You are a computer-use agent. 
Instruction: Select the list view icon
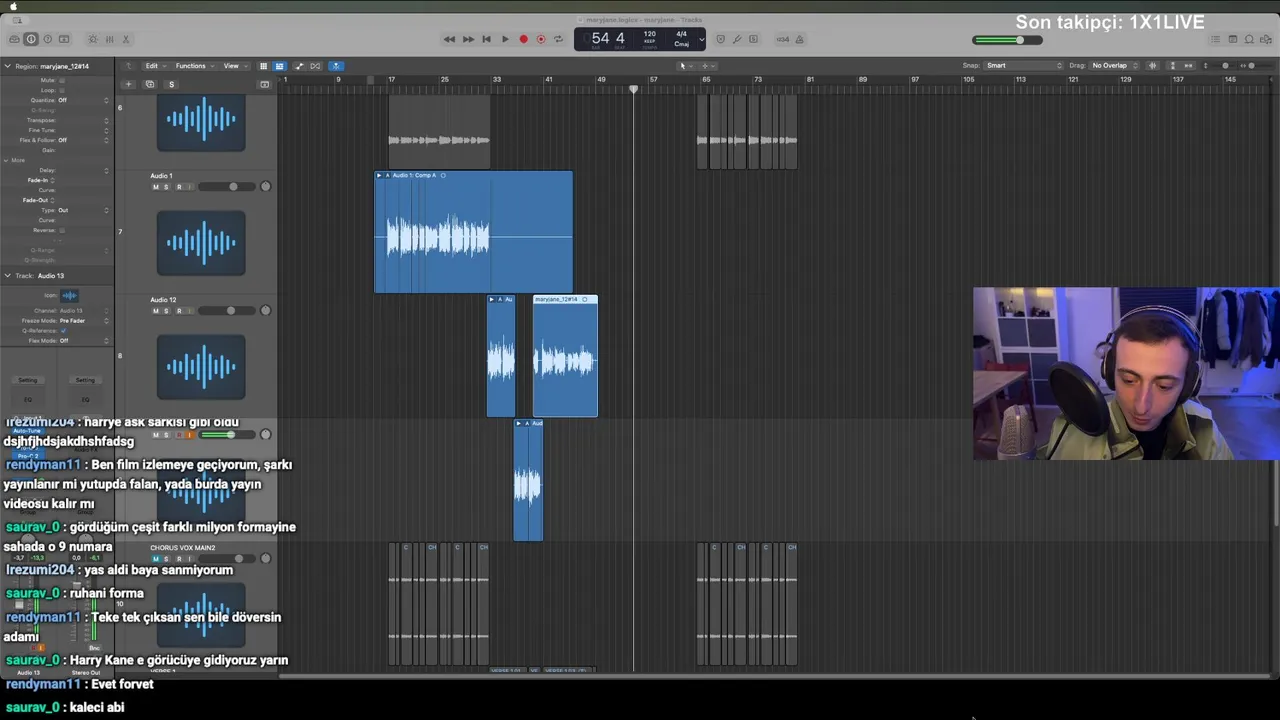[x=279, y=66]
